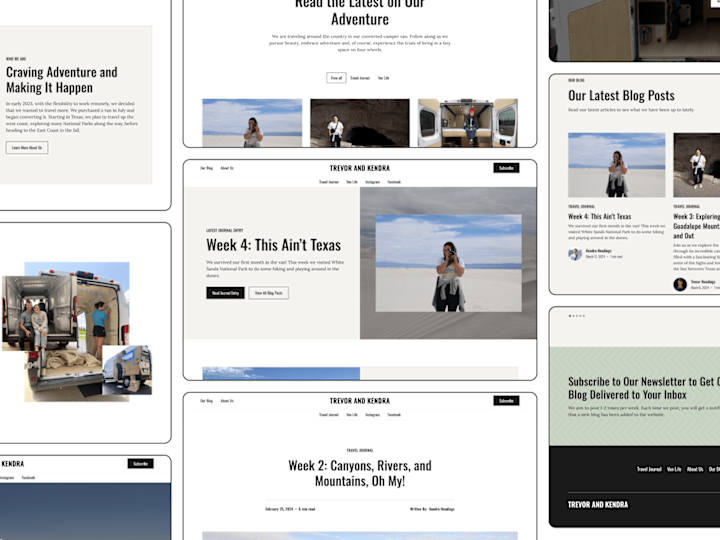Open Kendra's author avatar under Week 4 post

coord(574,254)
